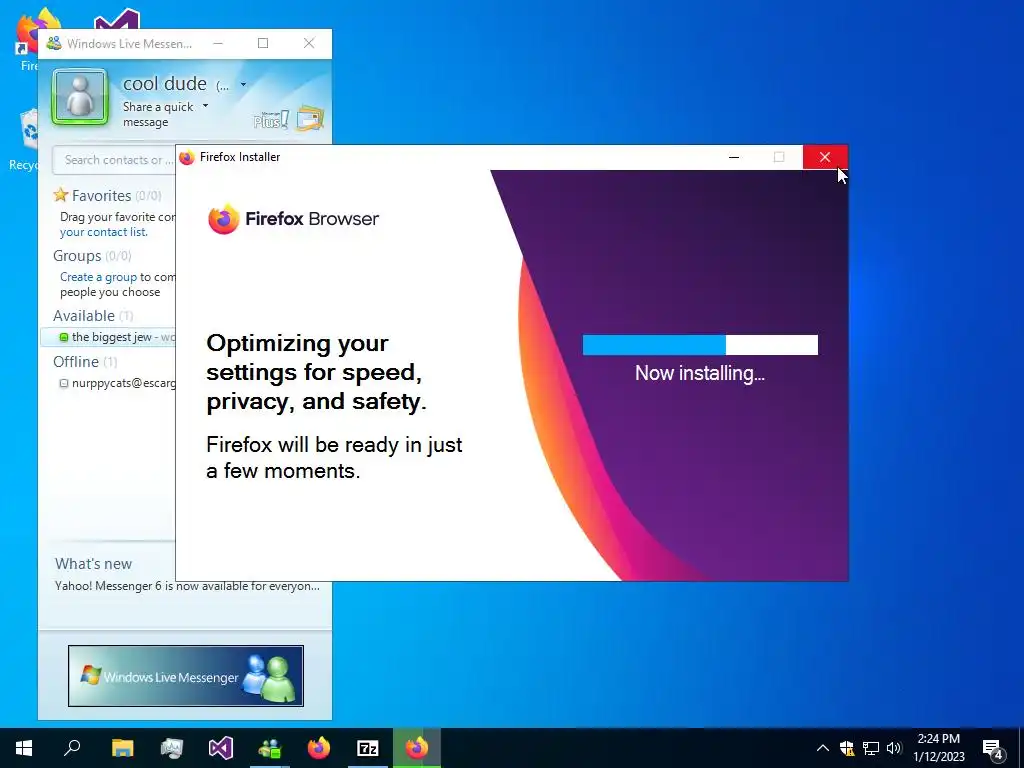This screenshot has height=768, width=1024.
Task: Switch to Windows Live Messenger taskbar icon
Action: [x=270, y=748]
